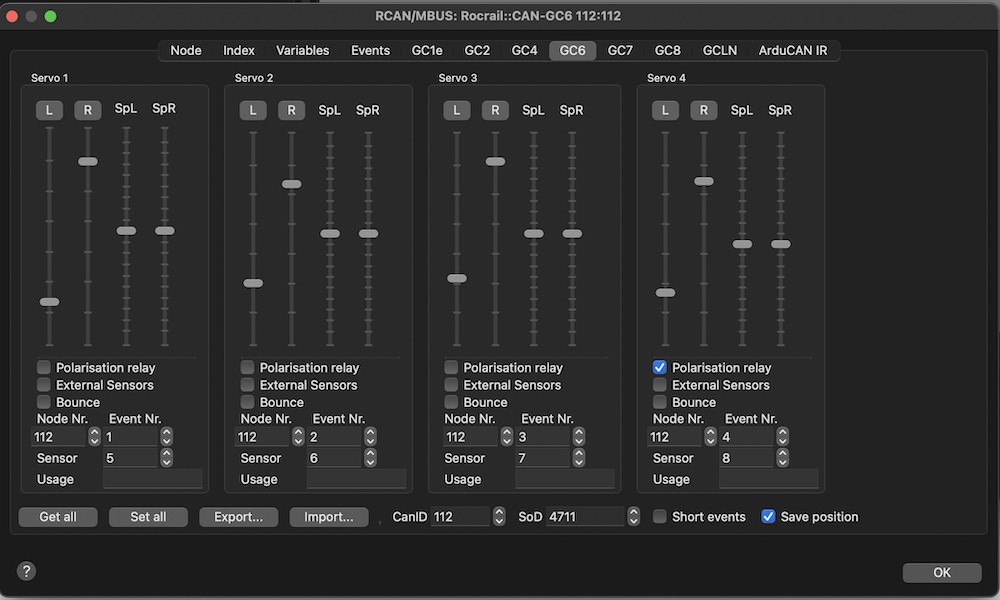Click Servo 3 SpL slider handle
This screenshot has width=1000, height=600.
point(534,234)
